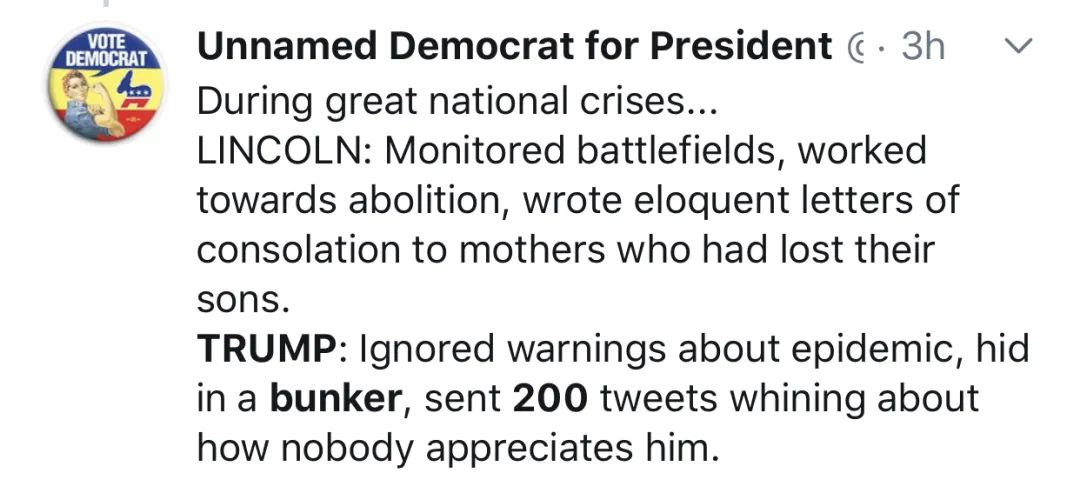
Task: Open the tweet options chevron menu
Action: (1019, 47)
